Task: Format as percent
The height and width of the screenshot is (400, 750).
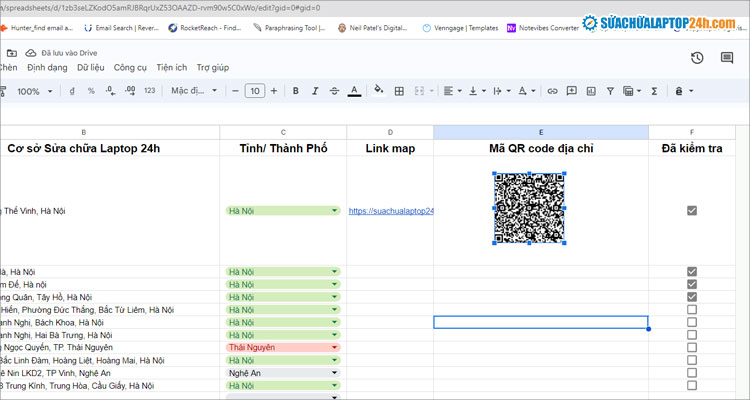Action: click(91, 91)
